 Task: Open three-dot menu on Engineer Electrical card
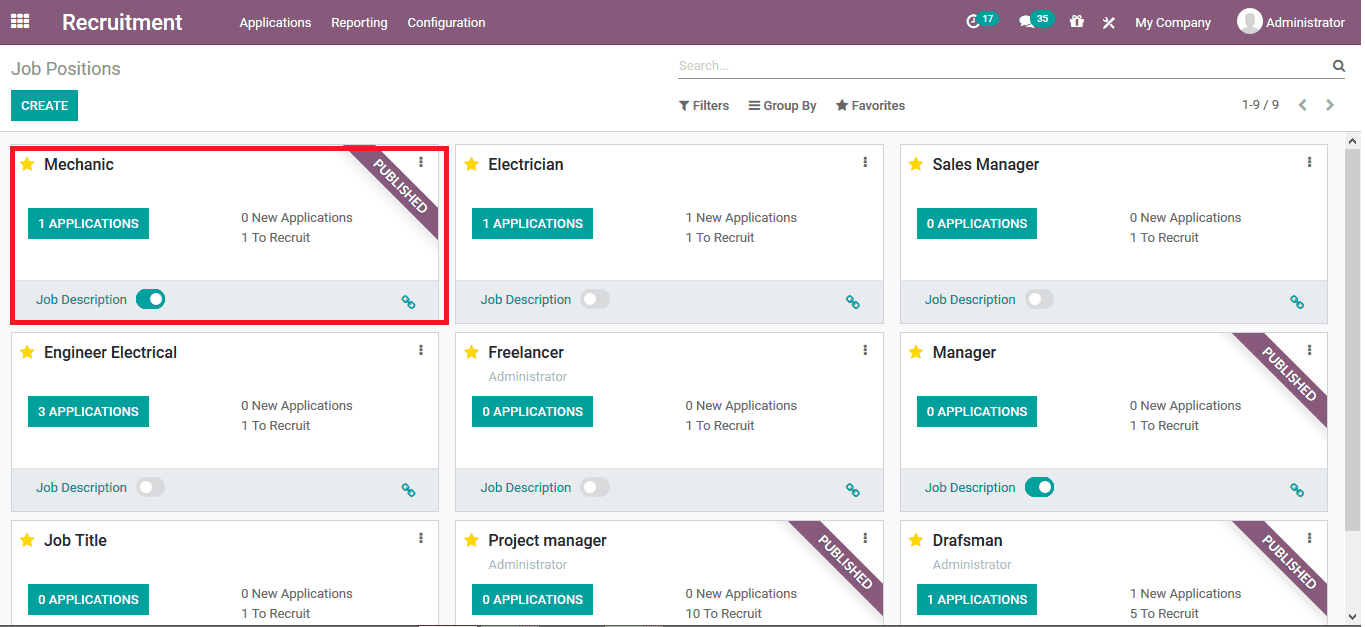click(x=421, y=350)
